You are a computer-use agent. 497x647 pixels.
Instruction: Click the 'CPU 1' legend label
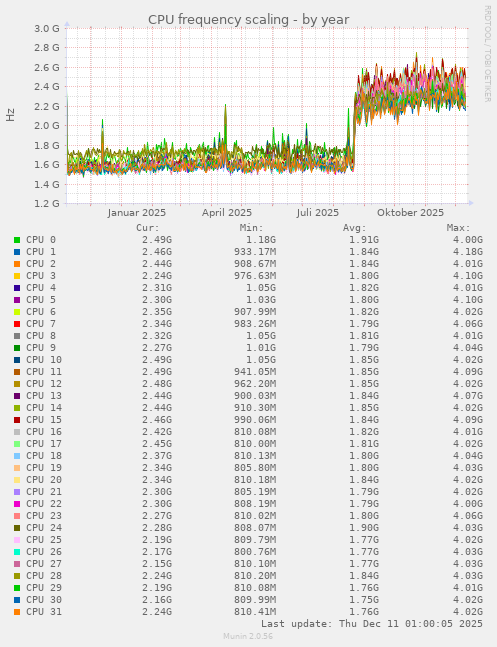pyautogui.click(x=41, y=252)
